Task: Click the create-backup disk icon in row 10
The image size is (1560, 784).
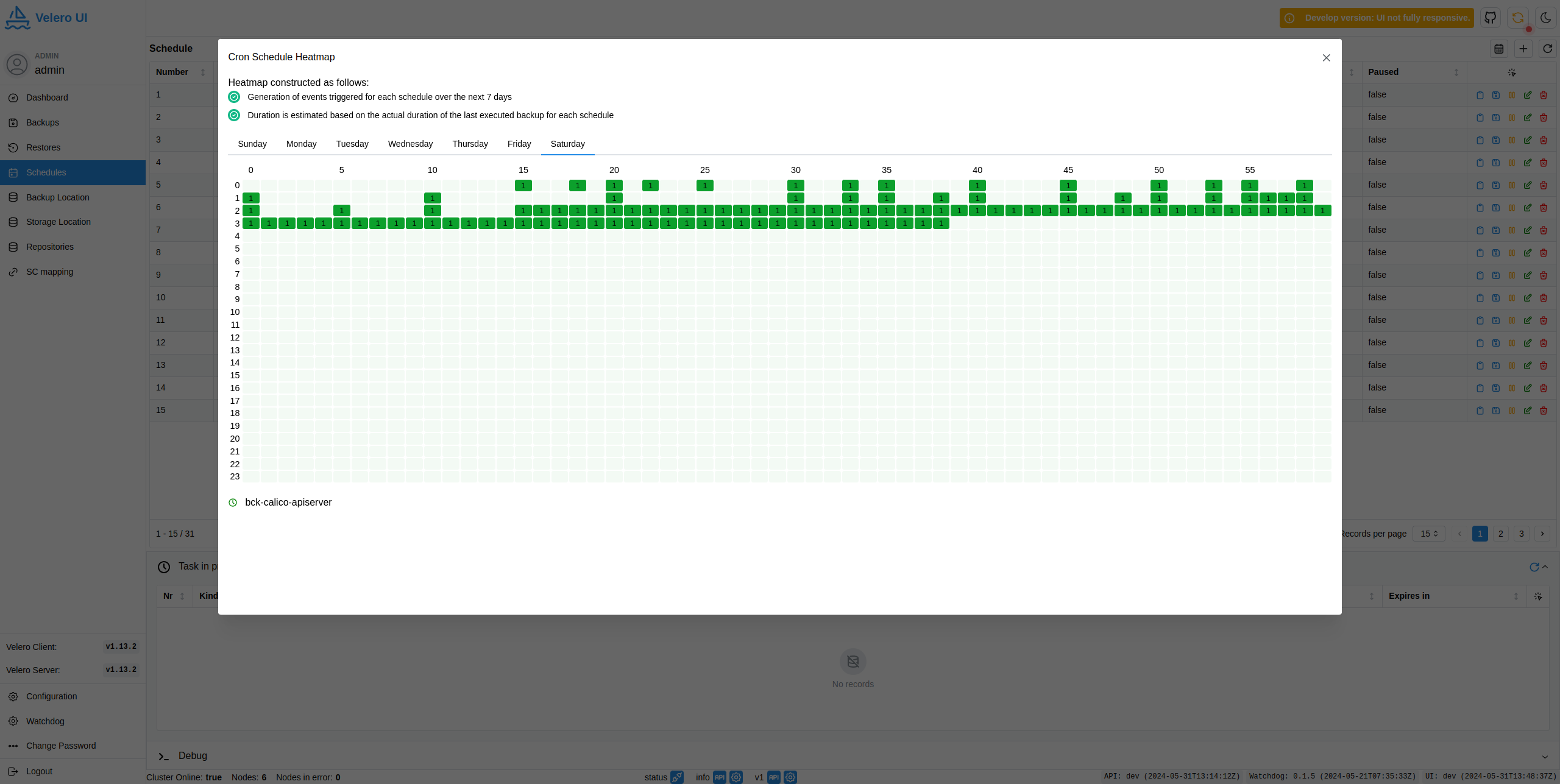Action: click(1496, 298)
